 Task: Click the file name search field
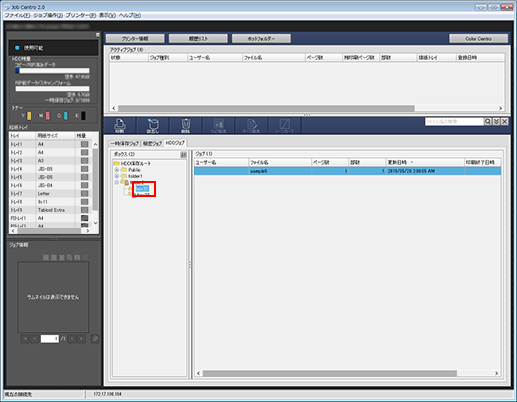(454, 122)
